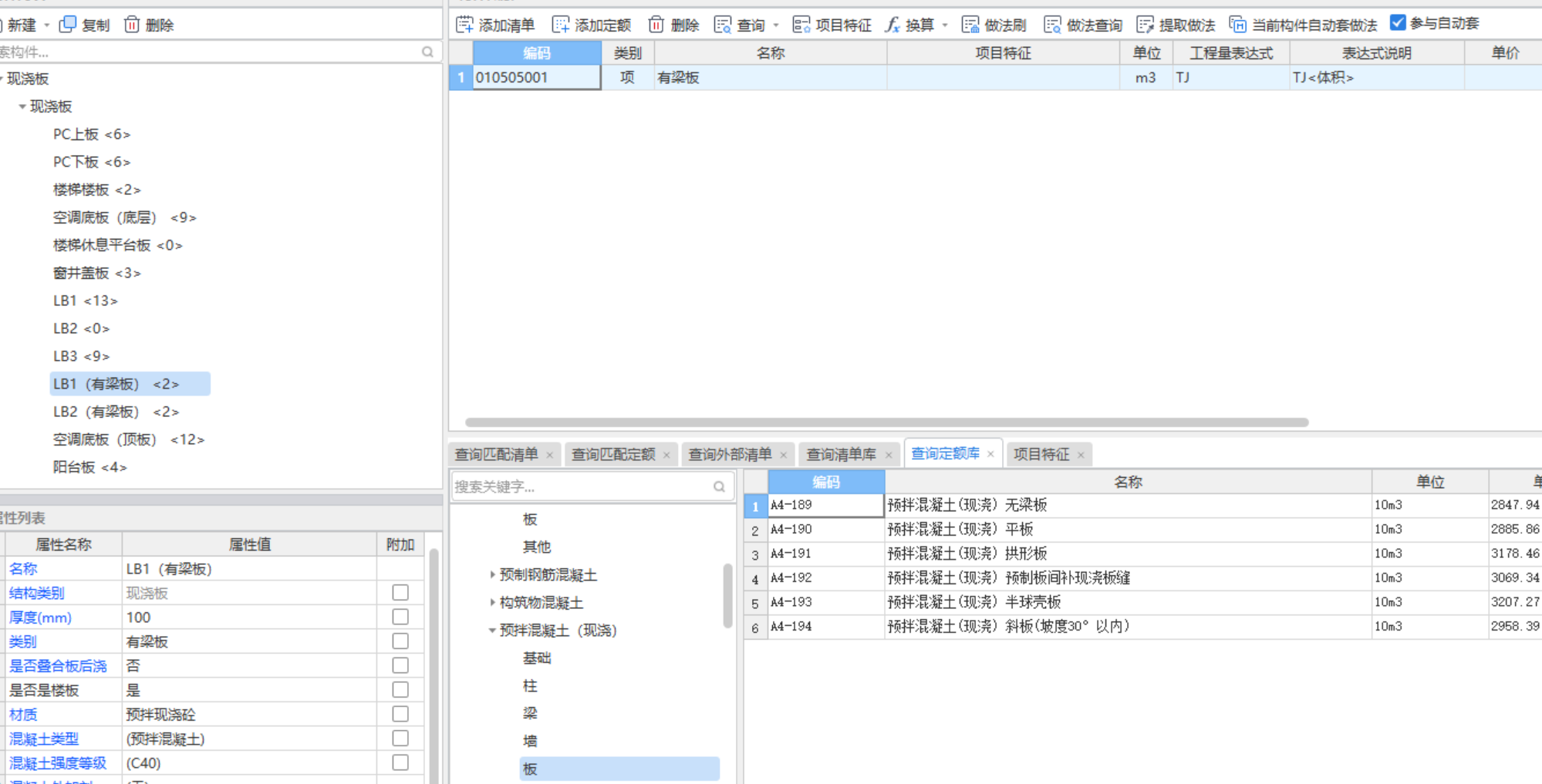The width and height of the screenshot is (1542, 784).
Task: Click the component search magnifier icon
Action: 427,52
